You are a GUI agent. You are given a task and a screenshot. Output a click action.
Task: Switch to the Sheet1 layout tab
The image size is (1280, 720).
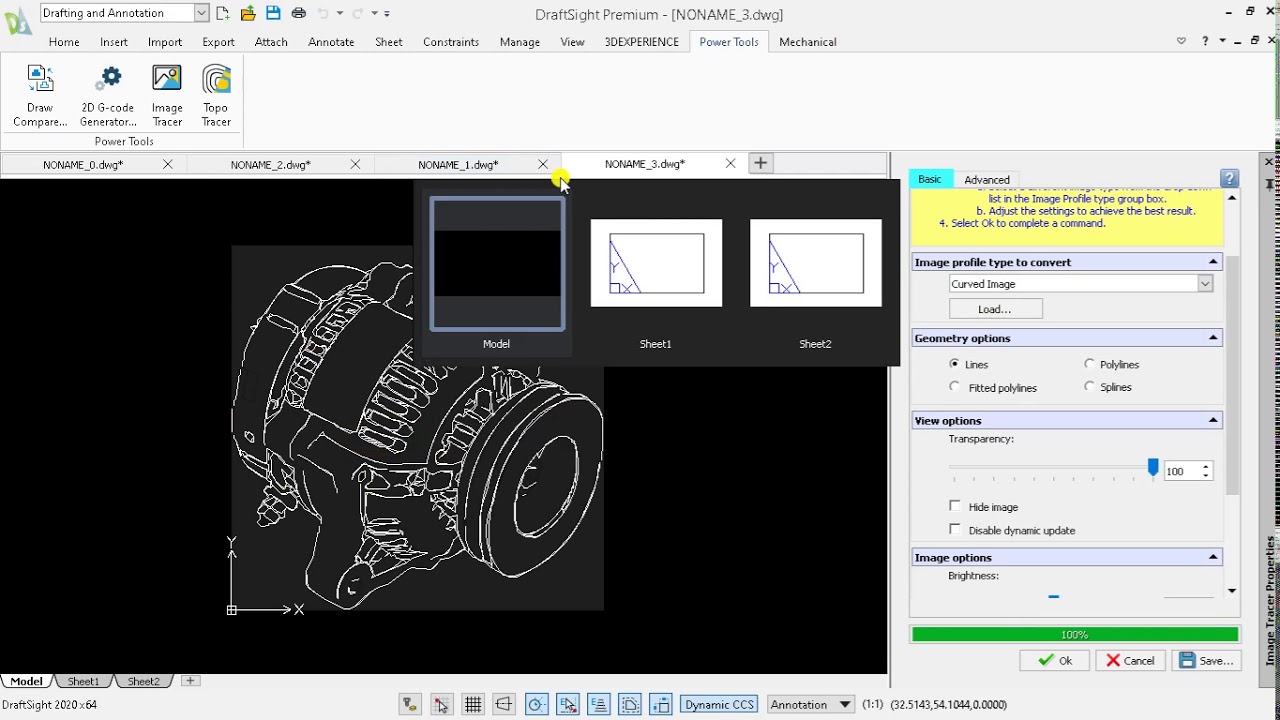84,681
